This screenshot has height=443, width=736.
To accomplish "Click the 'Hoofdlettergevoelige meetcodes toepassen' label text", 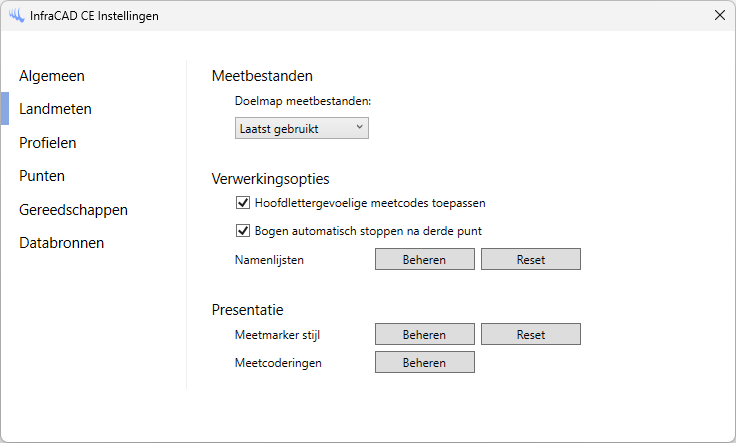I will tap(370, 203).
